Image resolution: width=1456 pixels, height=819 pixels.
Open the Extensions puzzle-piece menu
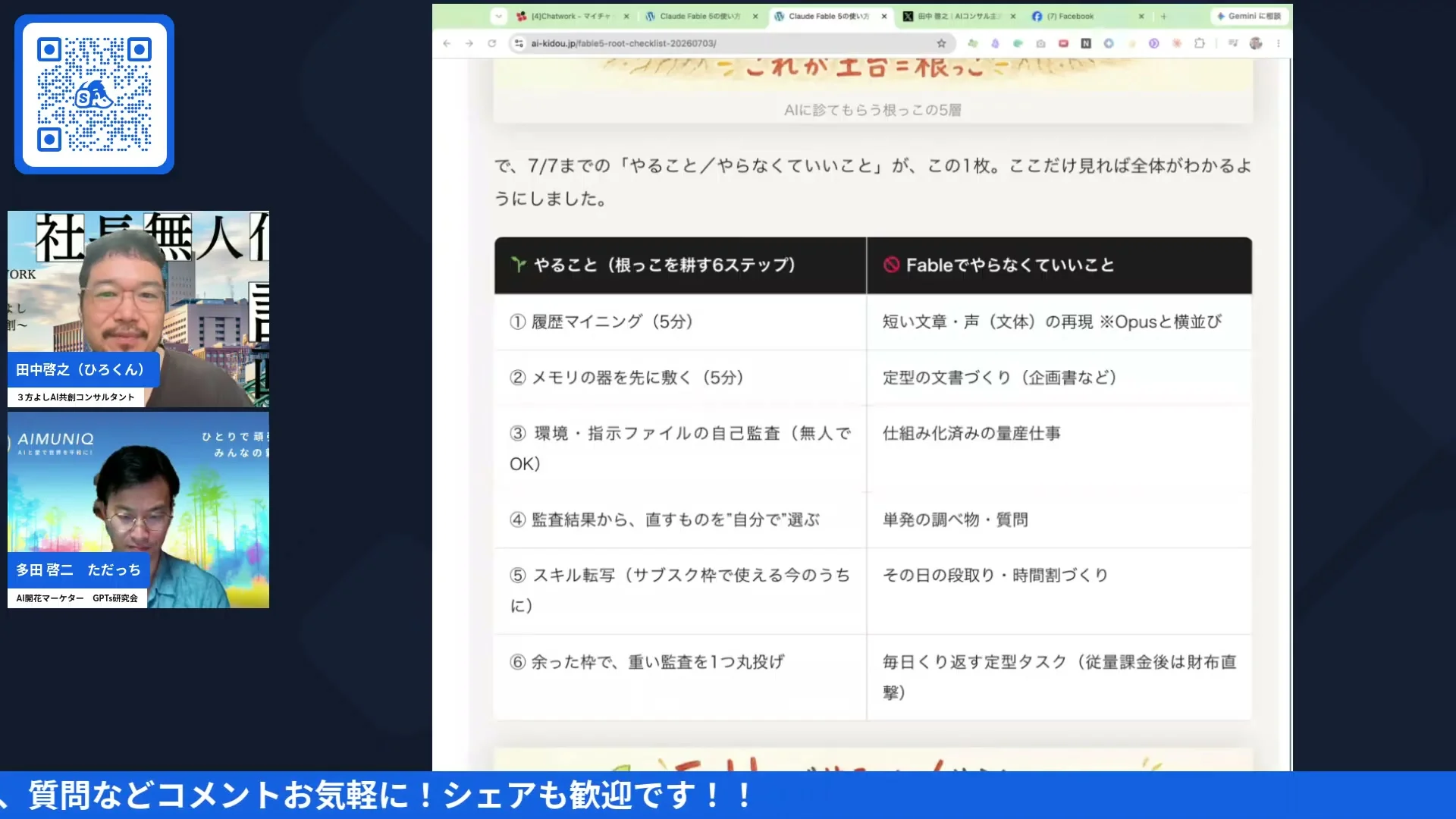1200,43
